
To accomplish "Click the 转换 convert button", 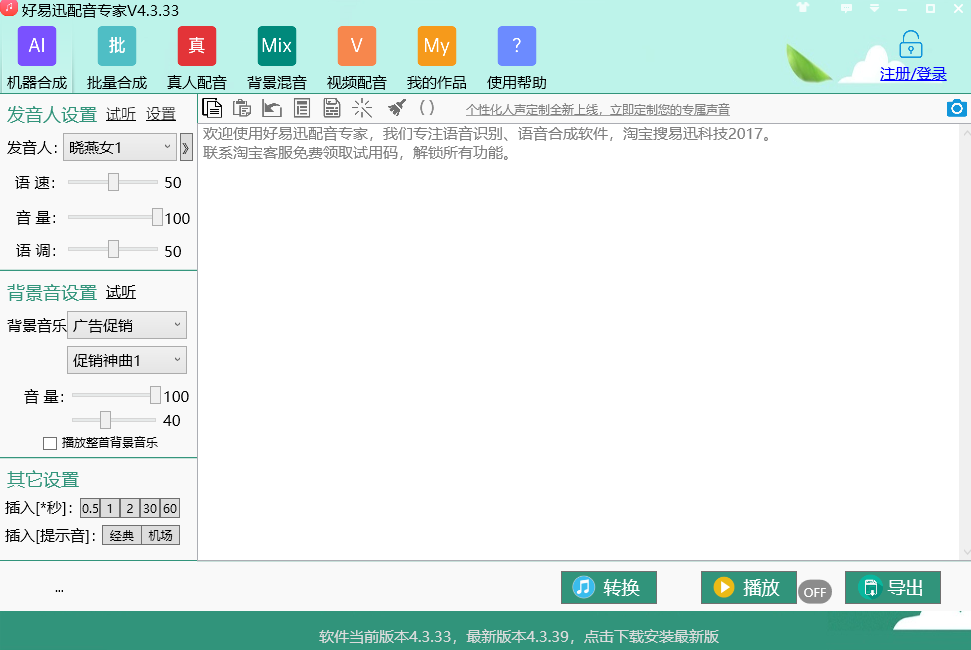I will [x=609, y=588].
